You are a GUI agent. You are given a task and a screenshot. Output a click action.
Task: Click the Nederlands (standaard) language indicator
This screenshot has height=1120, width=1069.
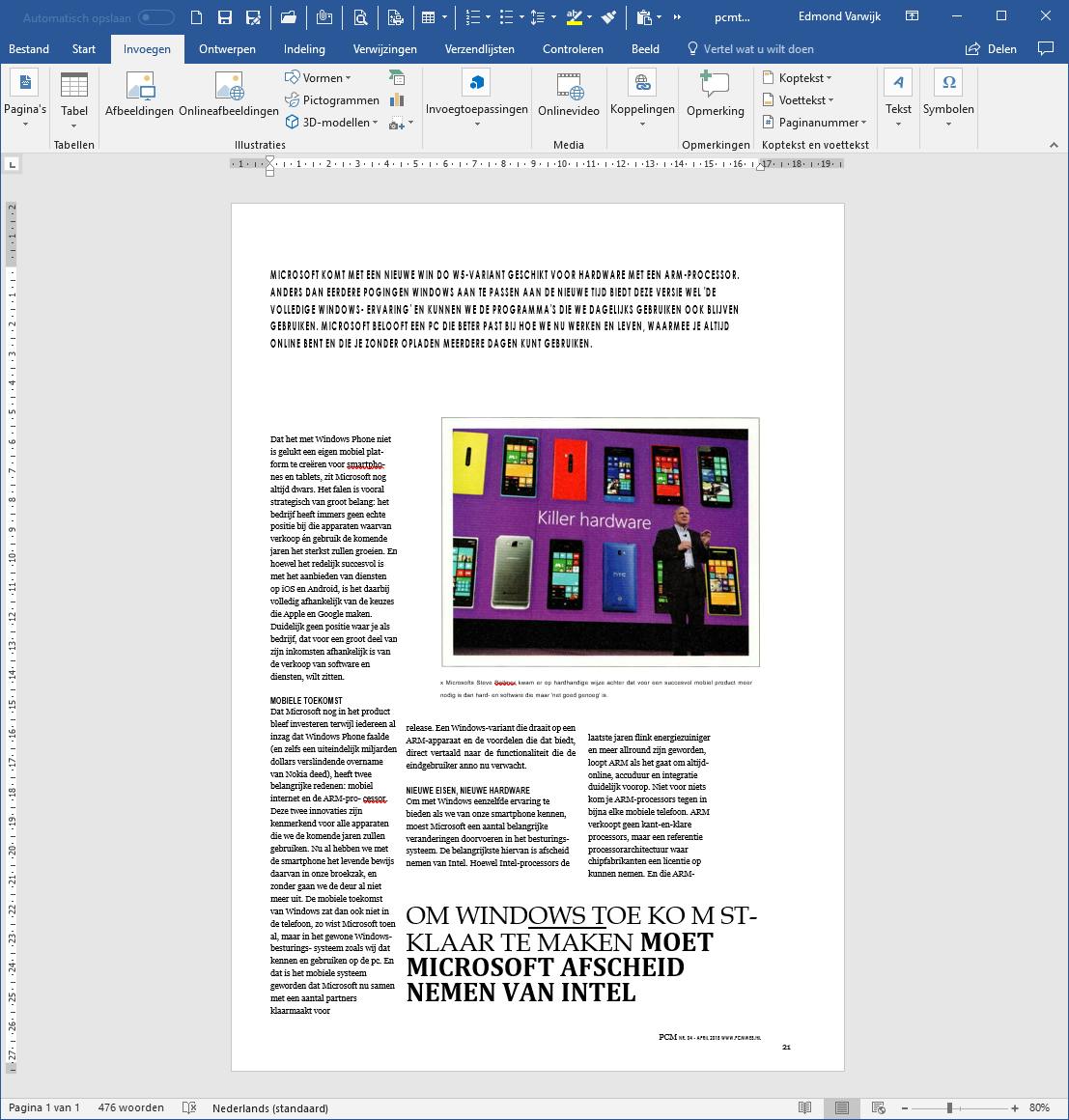point(270,1107)
